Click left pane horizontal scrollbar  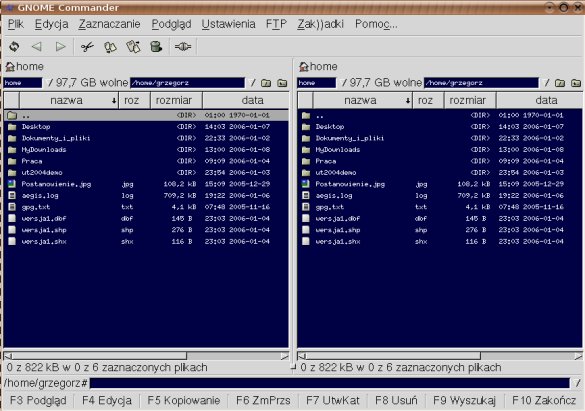pyautogui.click(x=146, y=356)
